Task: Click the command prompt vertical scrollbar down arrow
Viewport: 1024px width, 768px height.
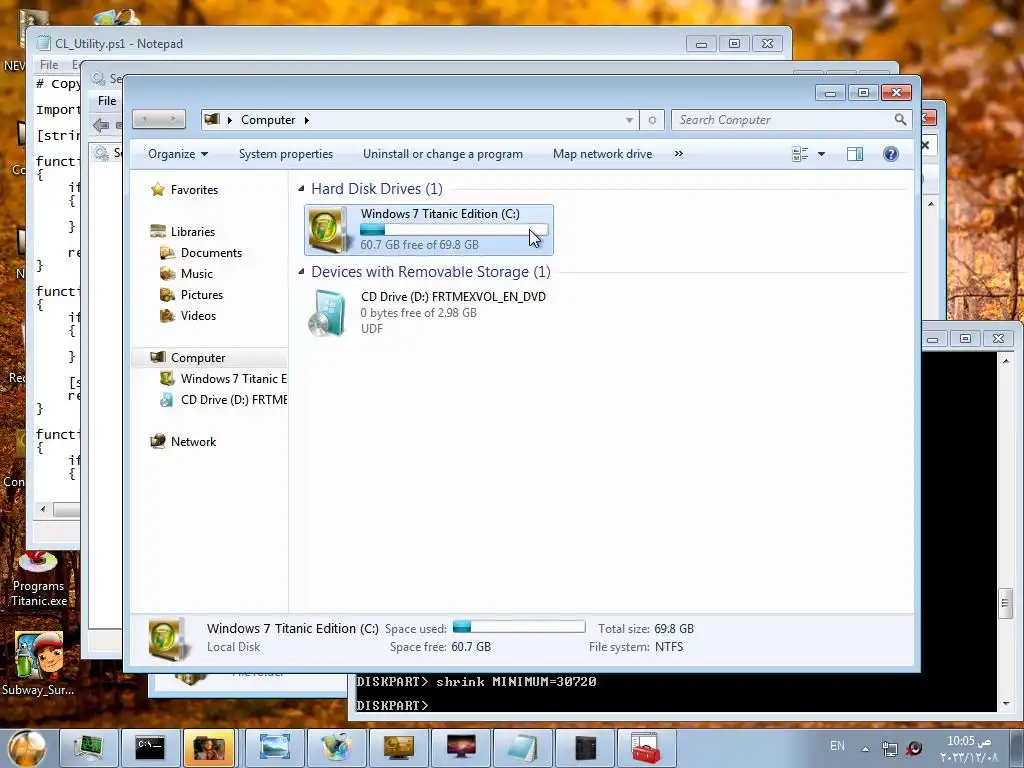Action: point(1006,704)
